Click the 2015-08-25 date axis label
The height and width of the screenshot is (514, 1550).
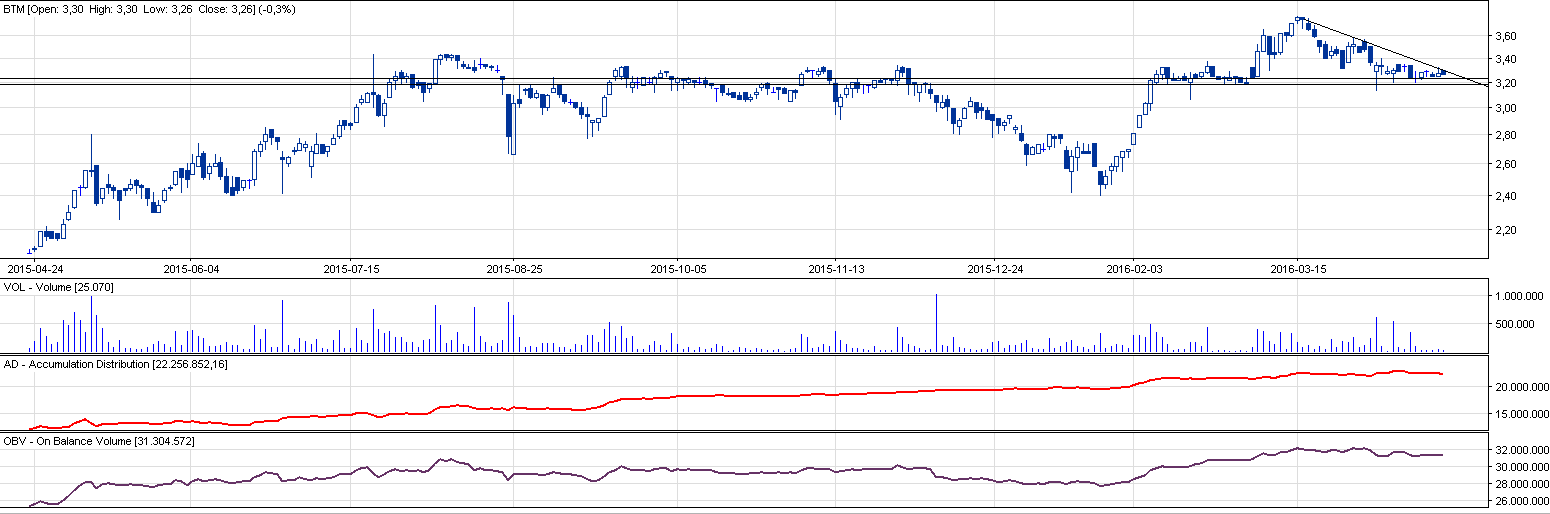pos(514,269)
